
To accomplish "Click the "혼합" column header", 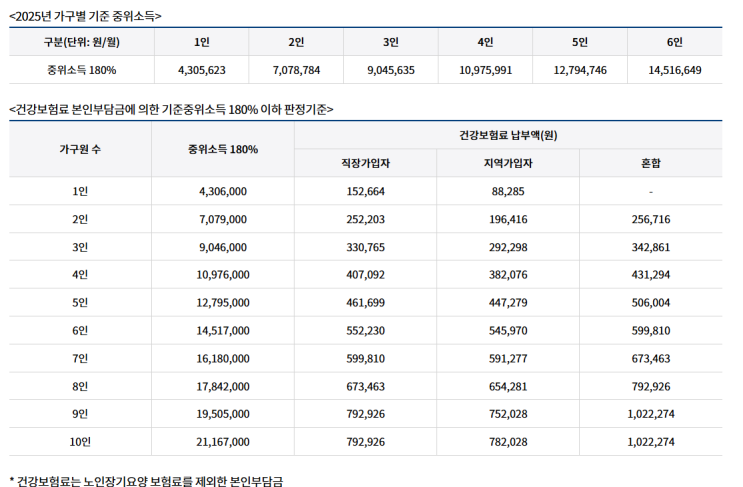I will pyautogui.click(x=650, y=163).
